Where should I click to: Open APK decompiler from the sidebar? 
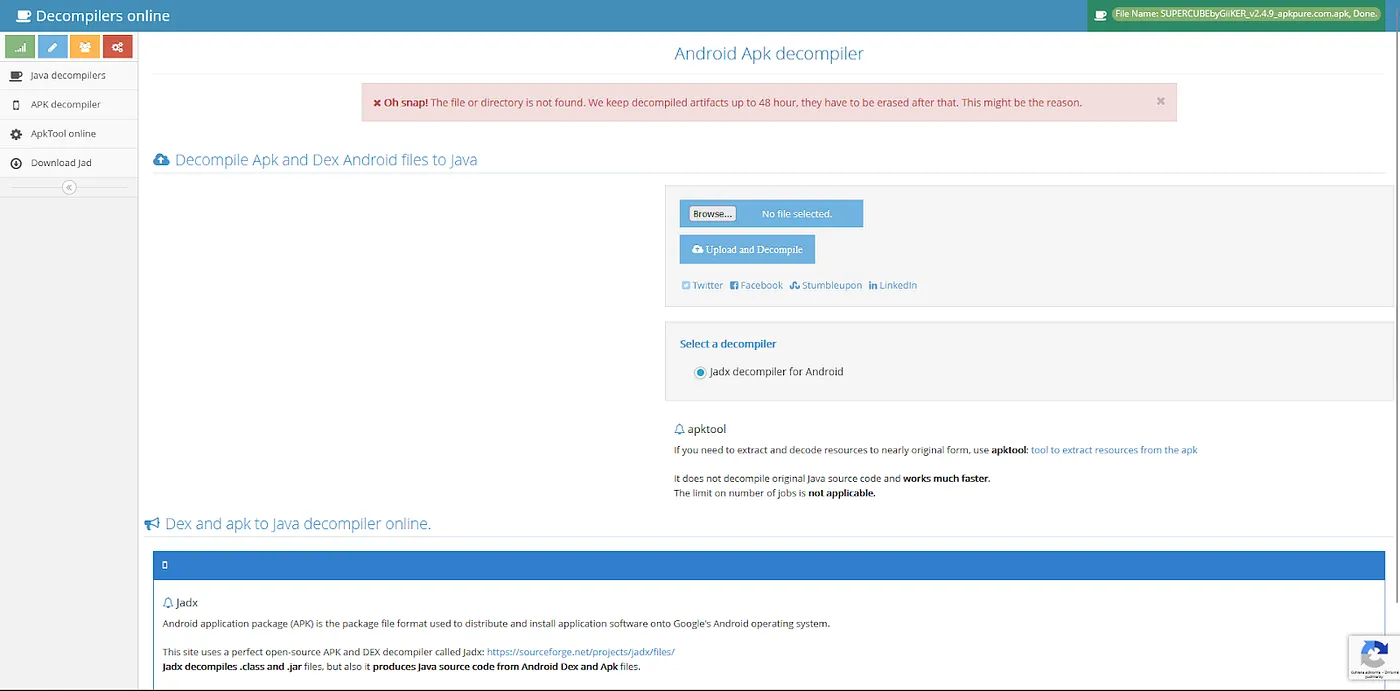click(x=65, y=105)
